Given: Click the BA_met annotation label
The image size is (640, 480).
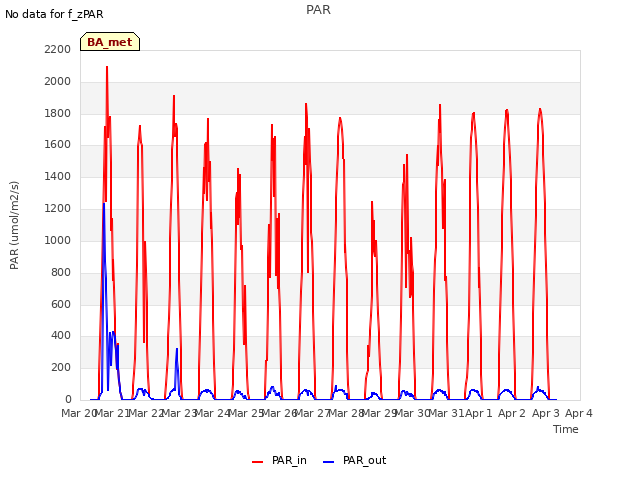Looking at the screenshot, I should tap(110, 42).
